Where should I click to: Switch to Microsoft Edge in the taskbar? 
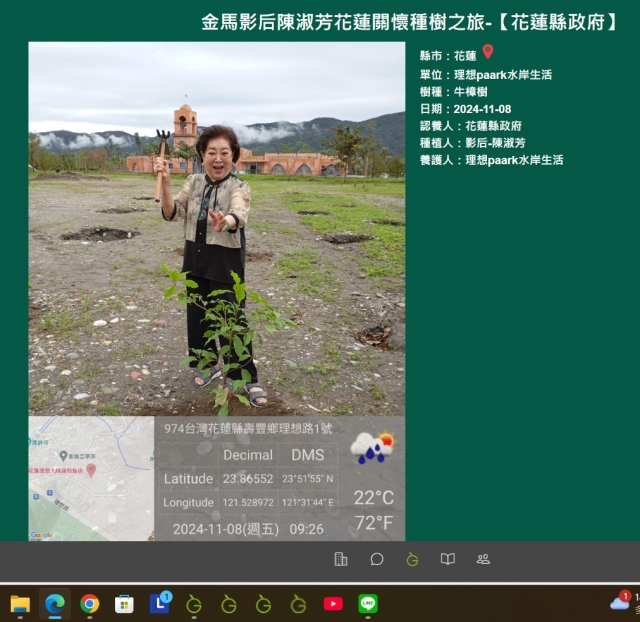55,604
